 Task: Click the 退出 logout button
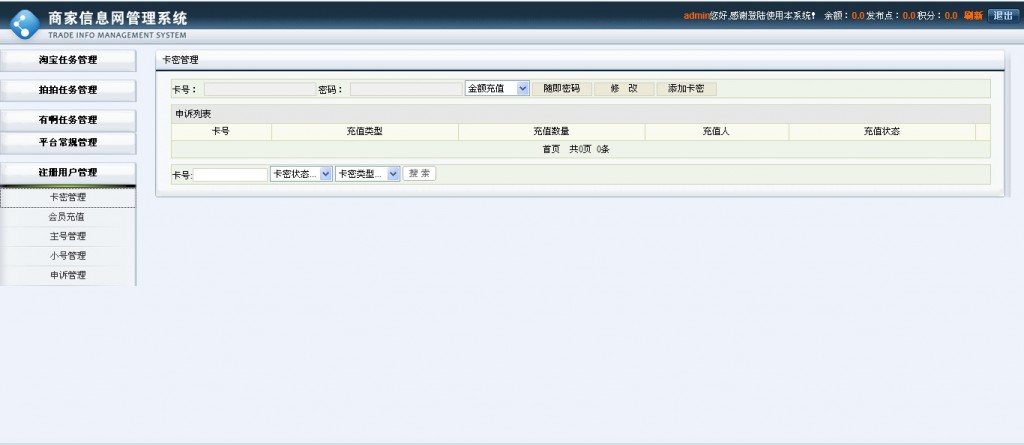point(1003,16)
